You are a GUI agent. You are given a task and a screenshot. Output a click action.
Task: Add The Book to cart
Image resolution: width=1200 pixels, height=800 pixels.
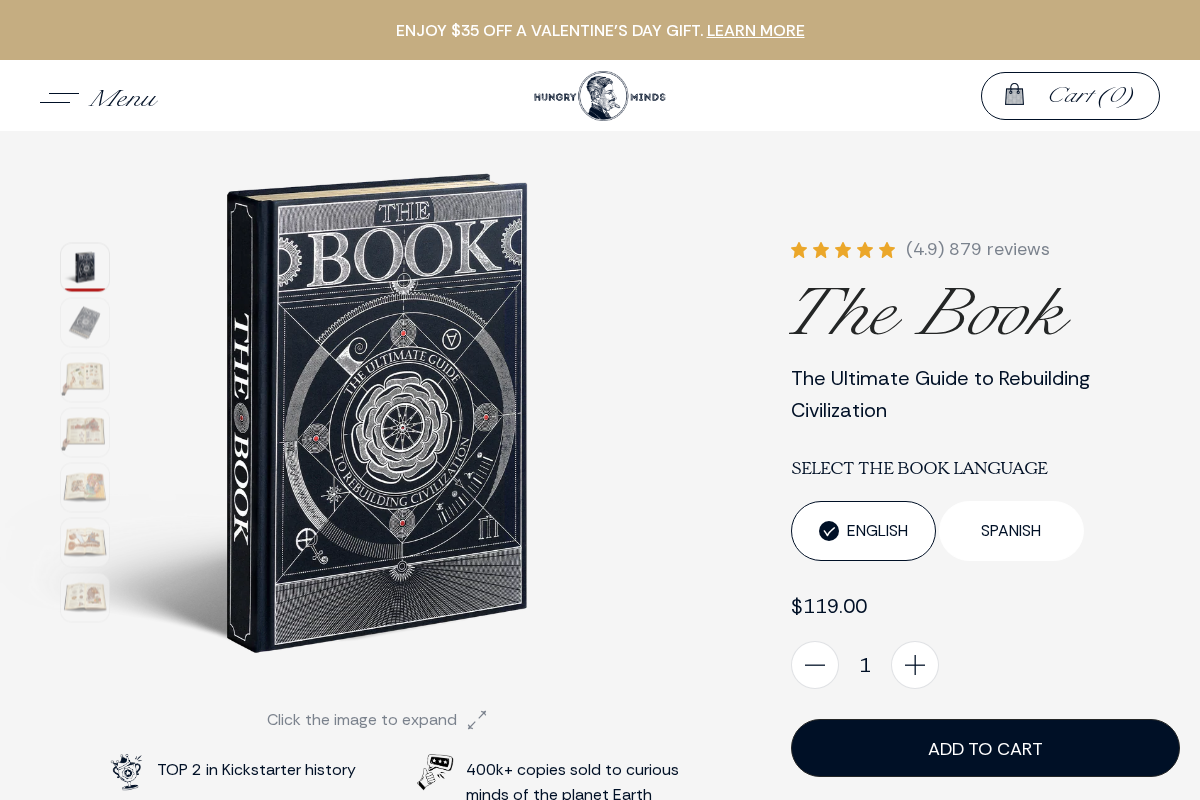coord(985,748)
